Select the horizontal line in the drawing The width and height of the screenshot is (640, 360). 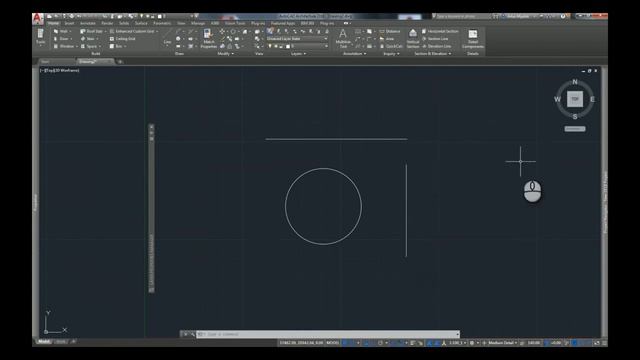coord(336,139)
